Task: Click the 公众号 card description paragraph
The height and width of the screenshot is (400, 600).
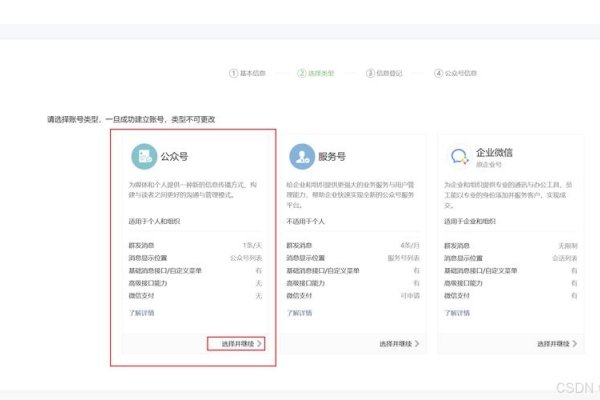Action: tap(192, 189)
